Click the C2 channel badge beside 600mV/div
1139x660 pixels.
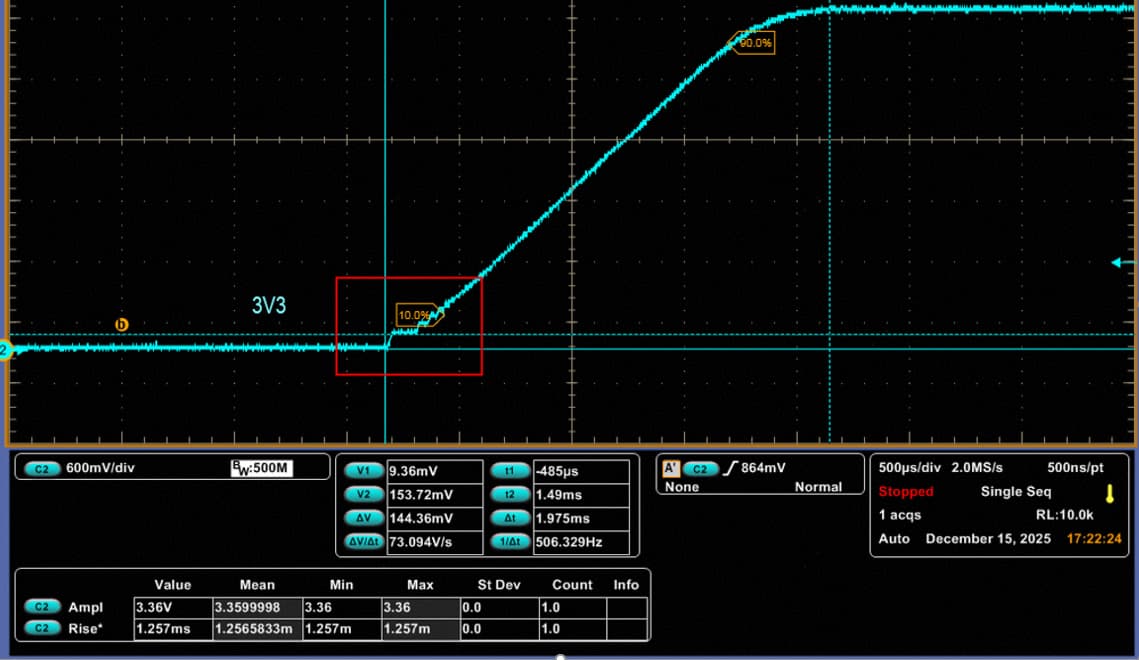(43, 468)
